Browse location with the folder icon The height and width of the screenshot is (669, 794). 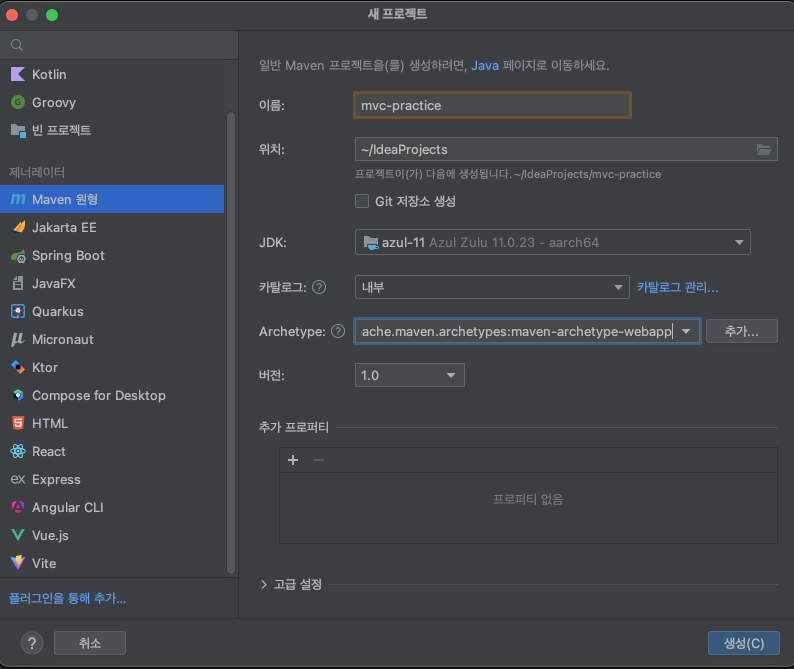click(764, 149)
